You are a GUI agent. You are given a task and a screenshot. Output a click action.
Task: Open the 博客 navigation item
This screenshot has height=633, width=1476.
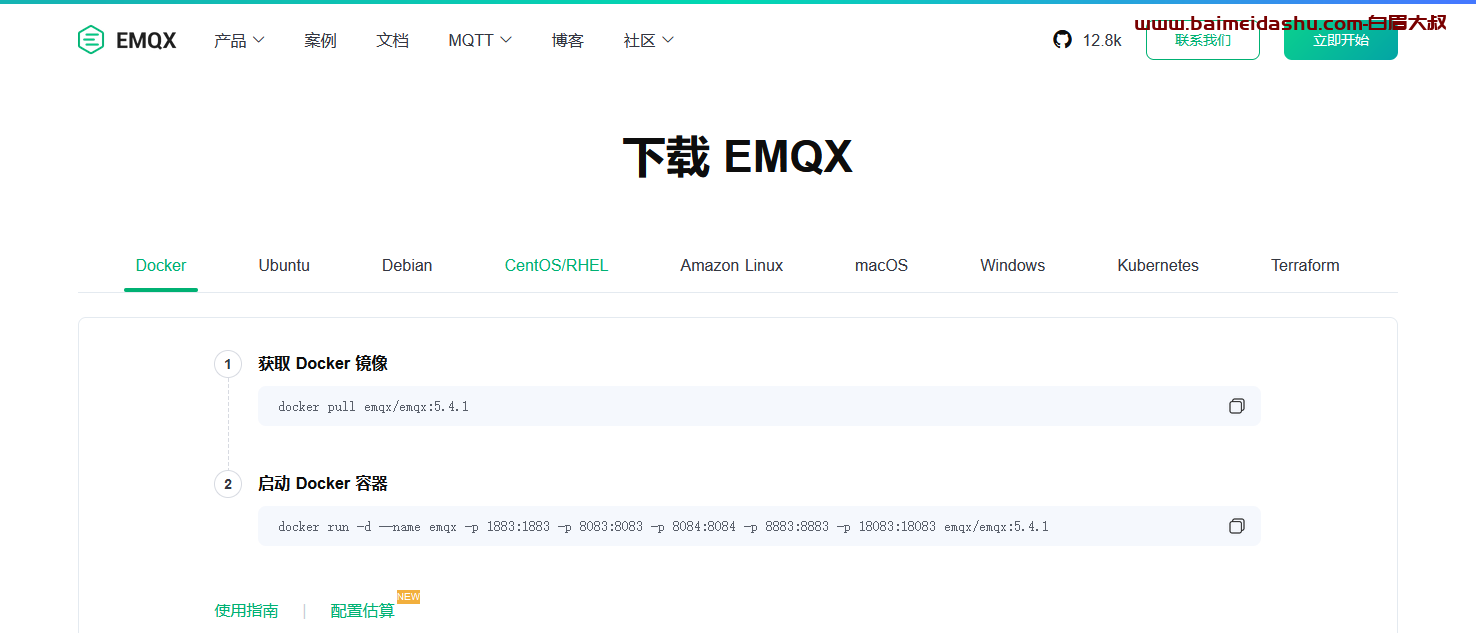coord(567,40)
